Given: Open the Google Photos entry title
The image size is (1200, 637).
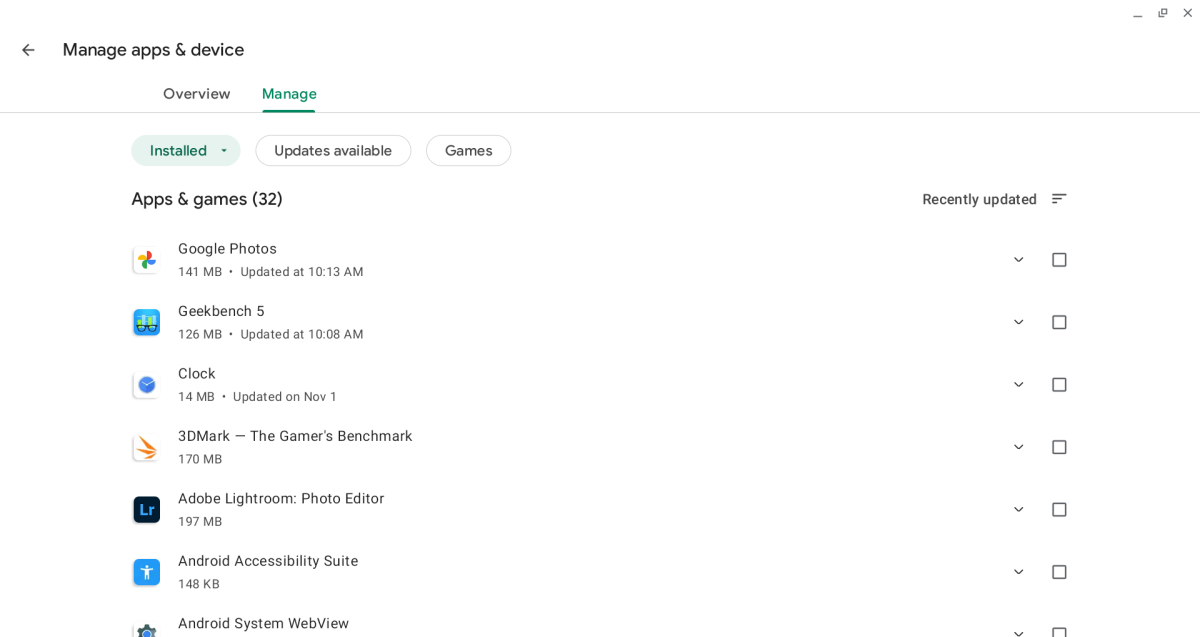Looking at the screenshot, I should [227, 249].
